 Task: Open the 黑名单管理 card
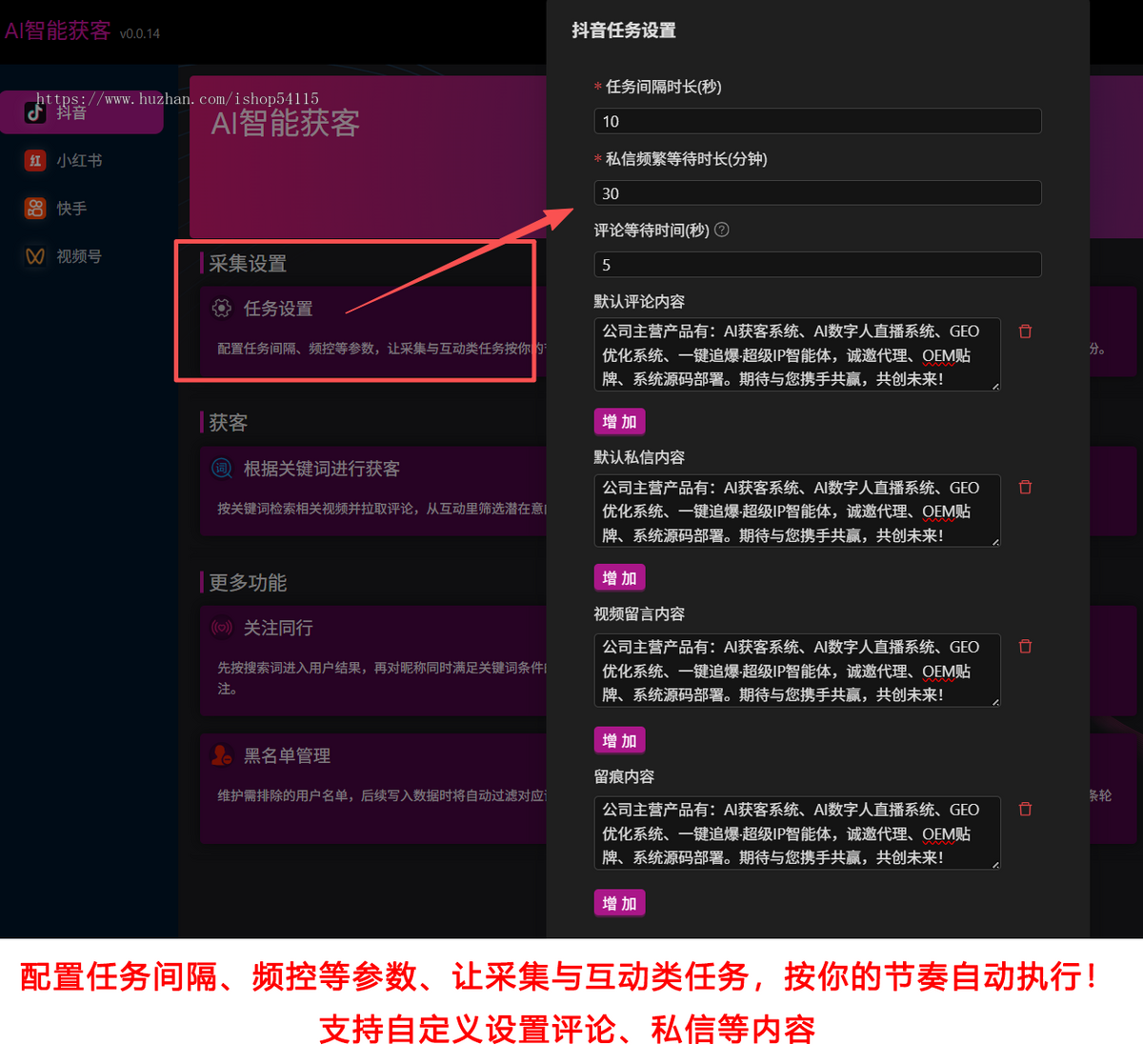pyautogui.click(x=373, y=788)
